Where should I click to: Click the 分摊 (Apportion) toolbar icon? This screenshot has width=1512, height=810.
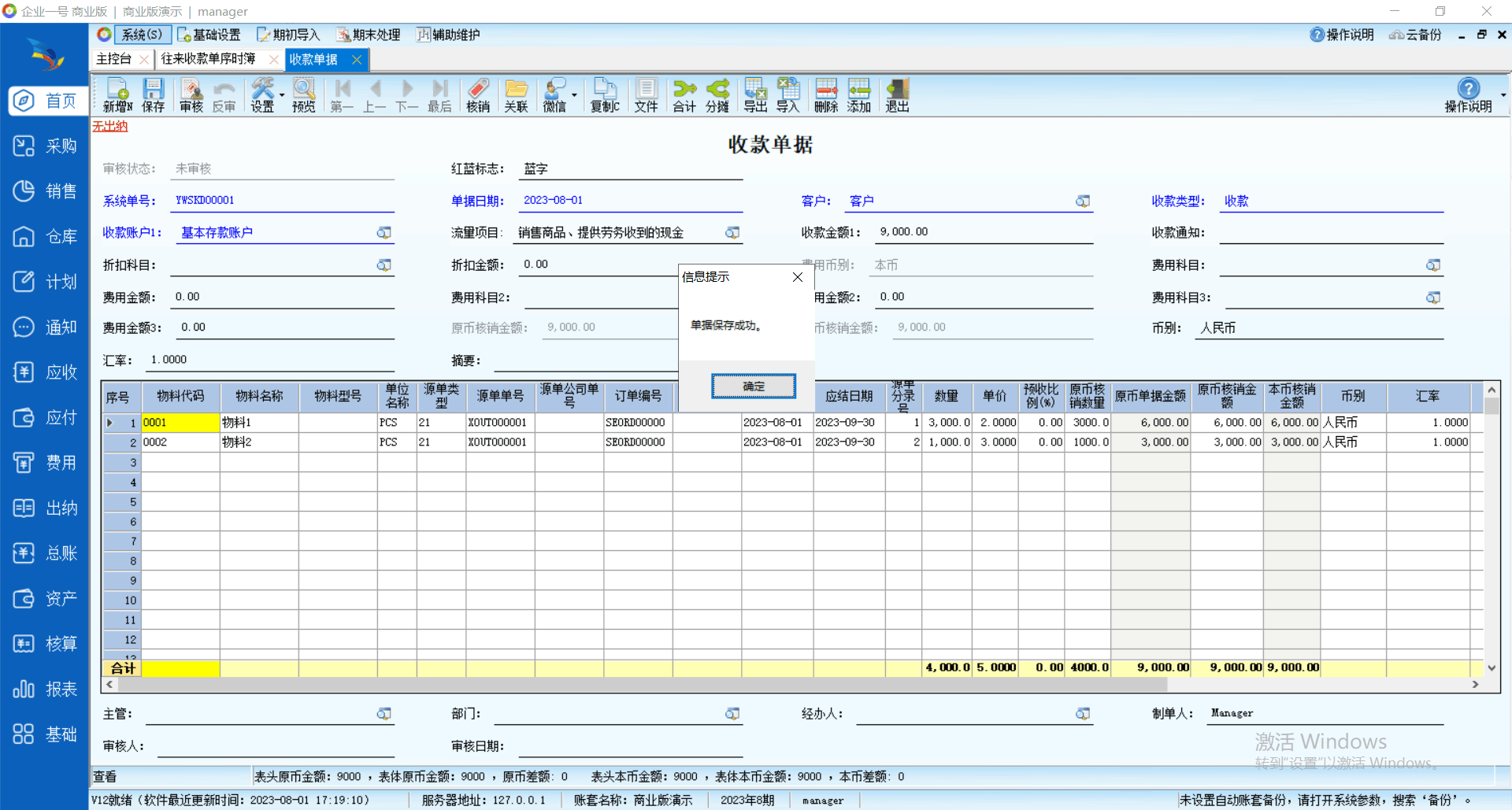[717, 95]
